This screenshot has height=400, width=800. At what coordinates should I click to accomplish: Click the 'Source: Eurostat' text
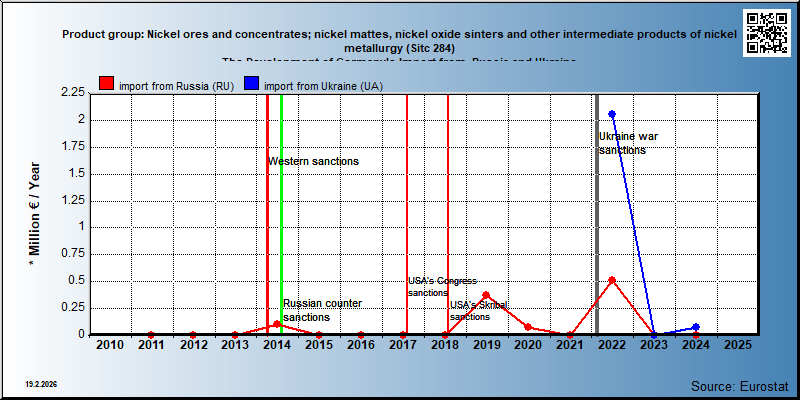tap(740, 386)
